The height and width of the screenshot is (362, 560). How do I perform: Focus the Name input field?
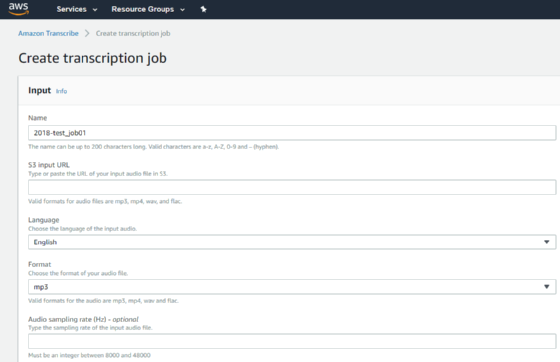click(292, 133)
